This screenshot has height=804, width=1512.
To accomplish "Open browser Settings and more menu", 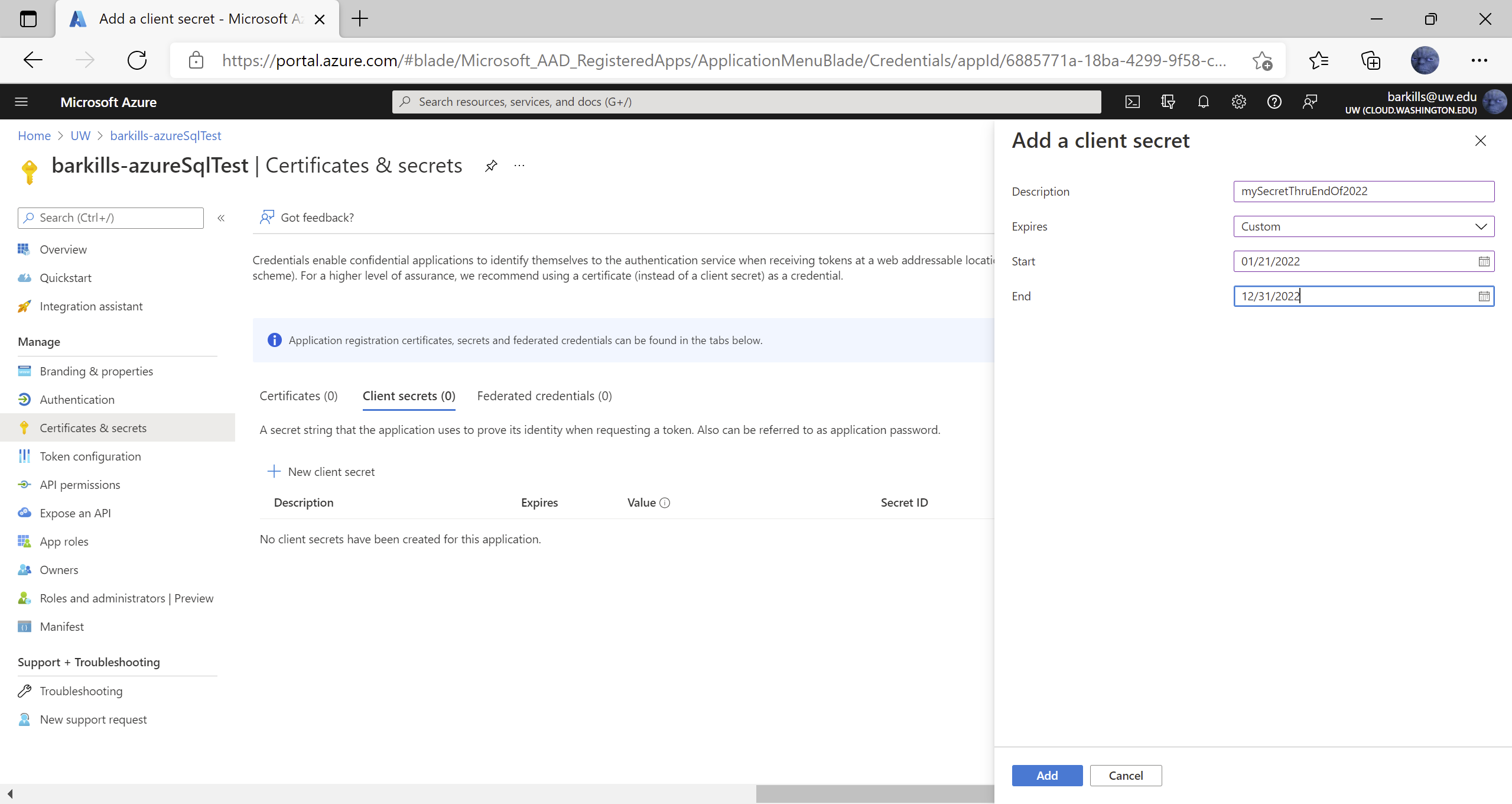I will pyautogui.click(x=1479, y=60).
